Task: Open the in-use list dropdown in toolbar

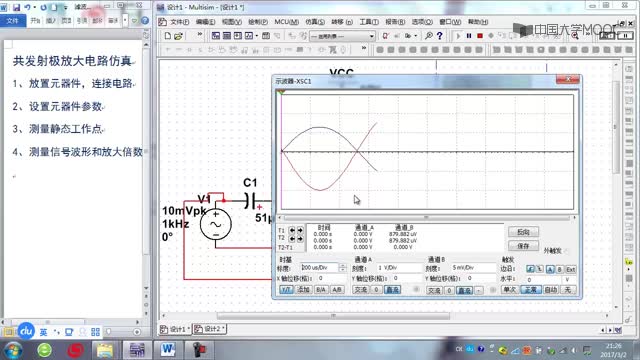Action: pyautogui.click(x=342, y=36)
